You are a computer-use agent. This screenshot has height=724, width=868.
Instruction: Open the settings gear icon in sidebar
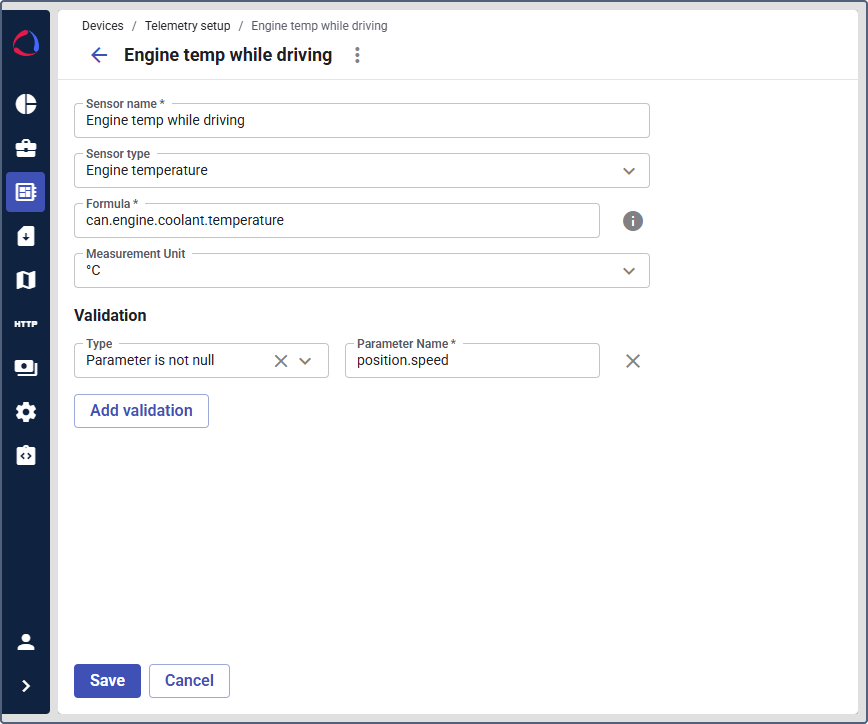pyautogui.click(x=26, y=412)
